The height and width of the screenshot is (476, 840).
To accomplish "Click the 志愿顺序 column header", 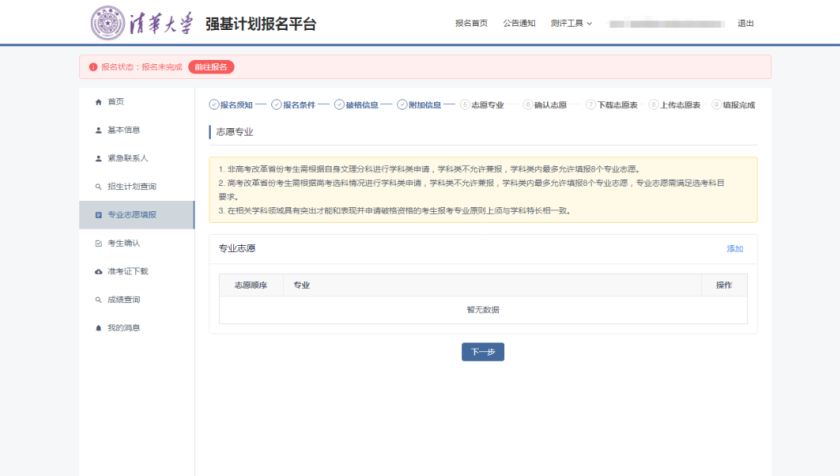I will 251,285.
